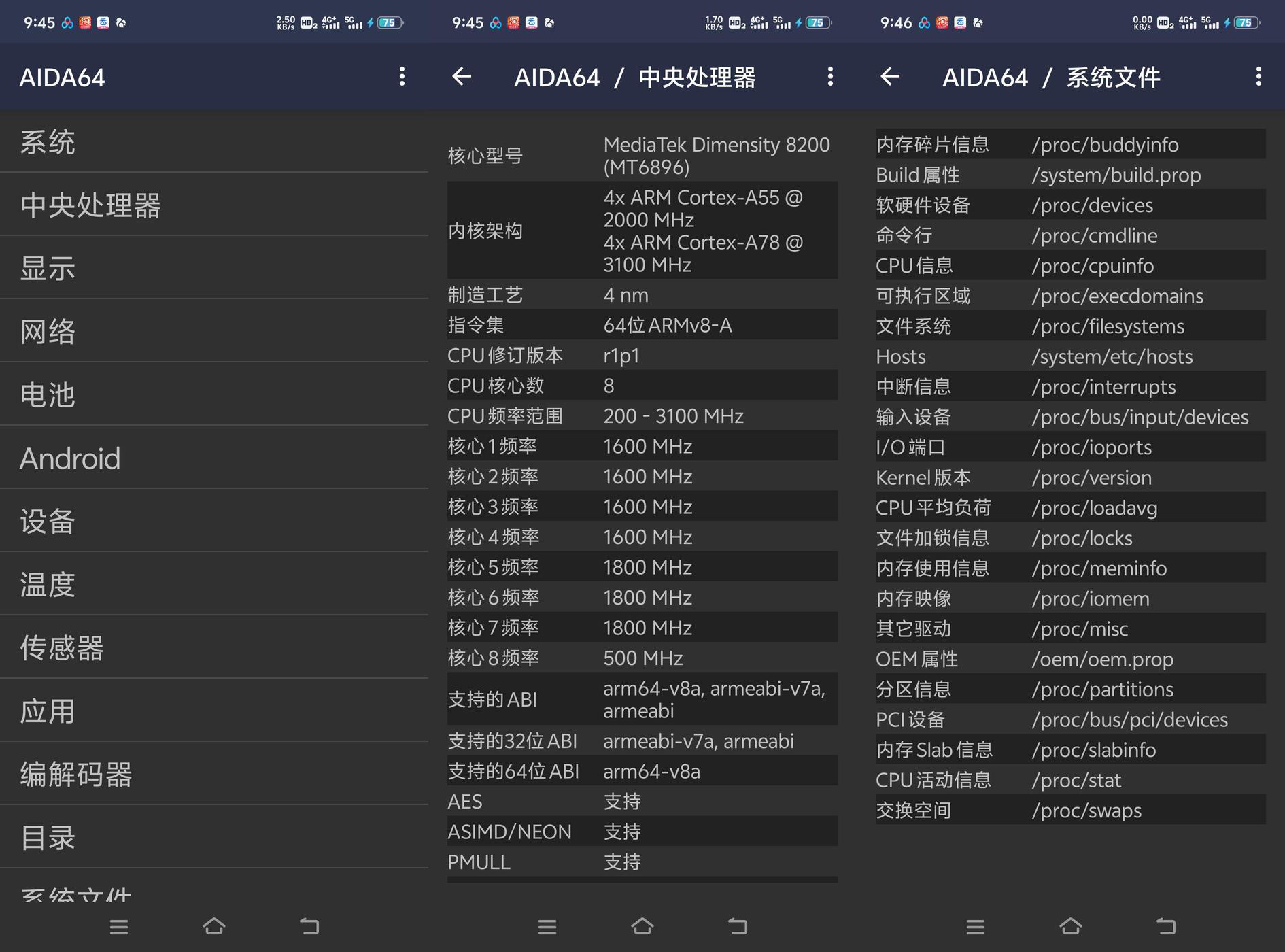
Task: Open Android category
Action: pyautogui.click(x=214, y=458)
